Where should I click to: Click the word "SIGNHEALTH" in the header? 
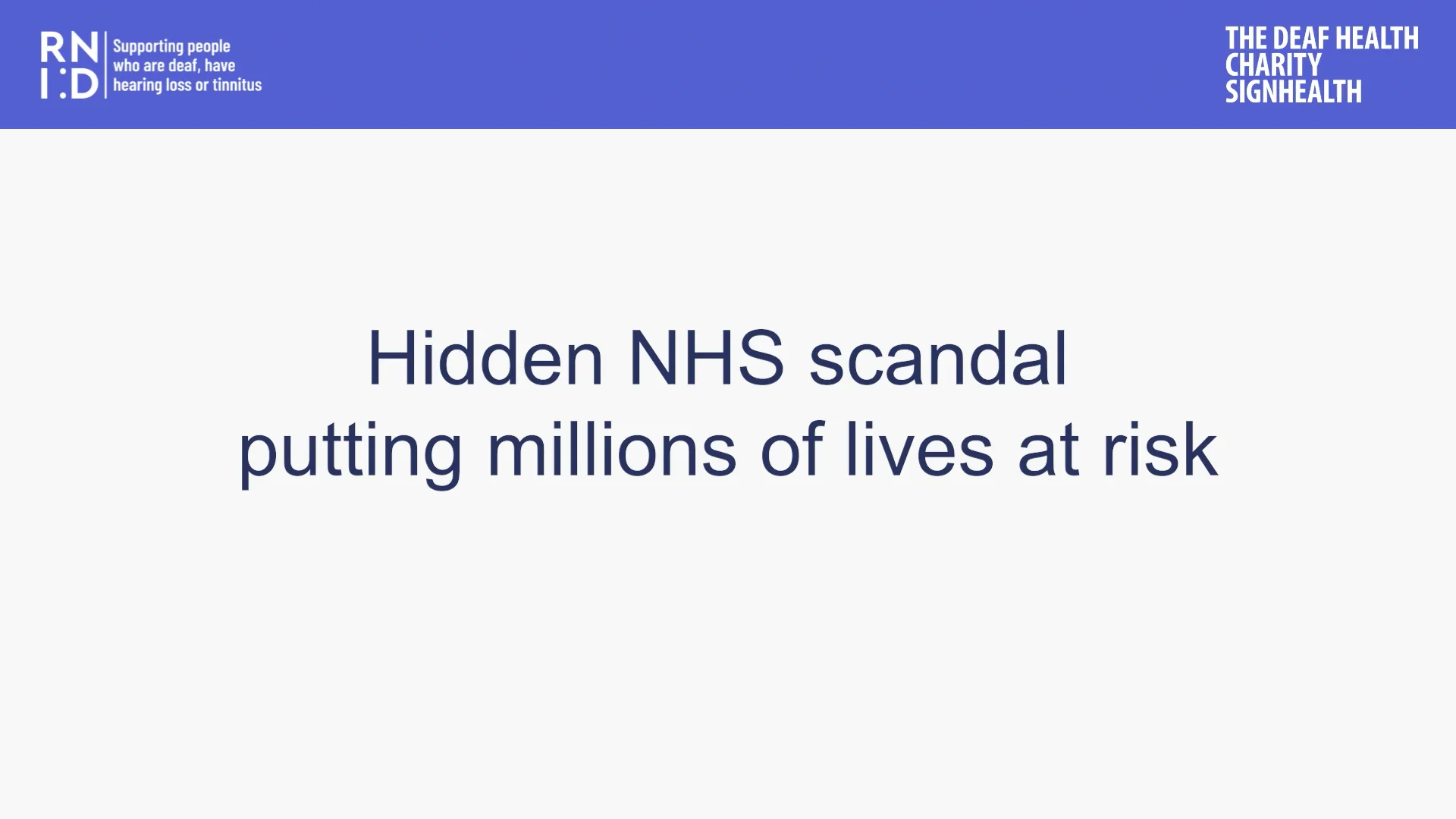point(1293,92)
